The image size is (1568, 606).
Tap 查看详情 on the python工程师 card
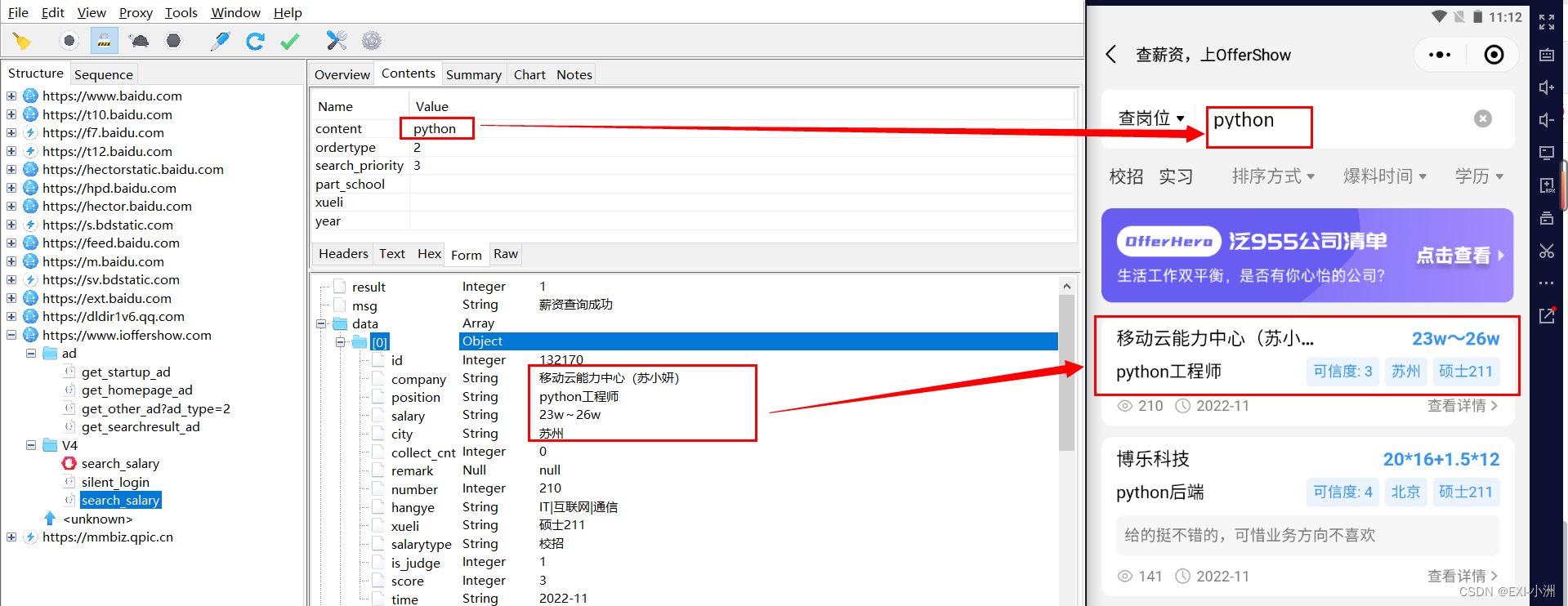[x=1463, y=406]
